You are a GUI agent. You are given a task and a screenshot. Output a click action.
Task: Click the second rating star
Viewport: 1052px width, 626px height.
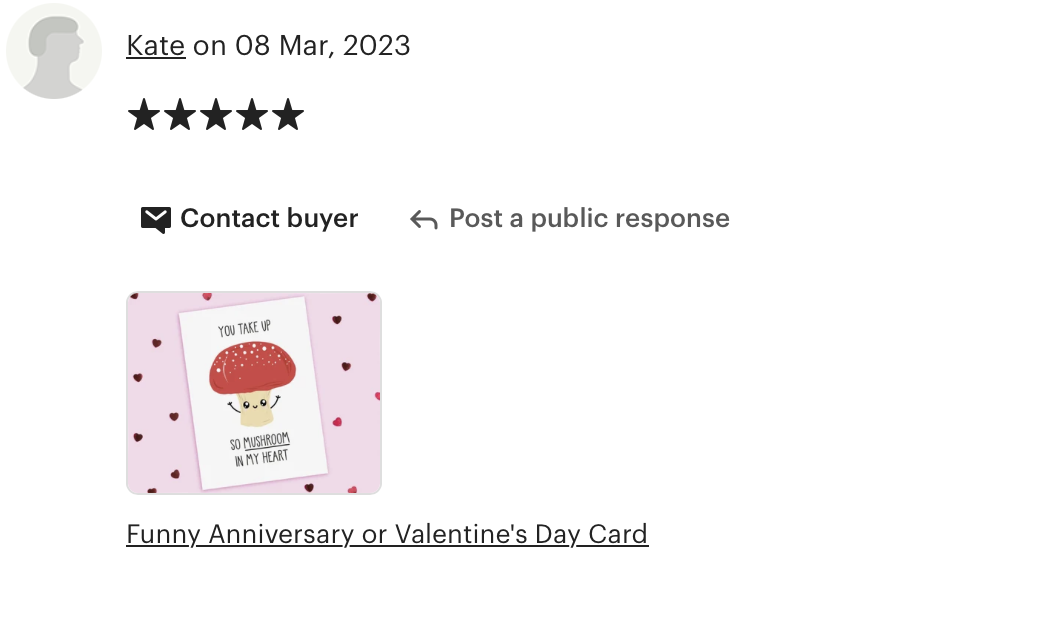coord(180,114)
